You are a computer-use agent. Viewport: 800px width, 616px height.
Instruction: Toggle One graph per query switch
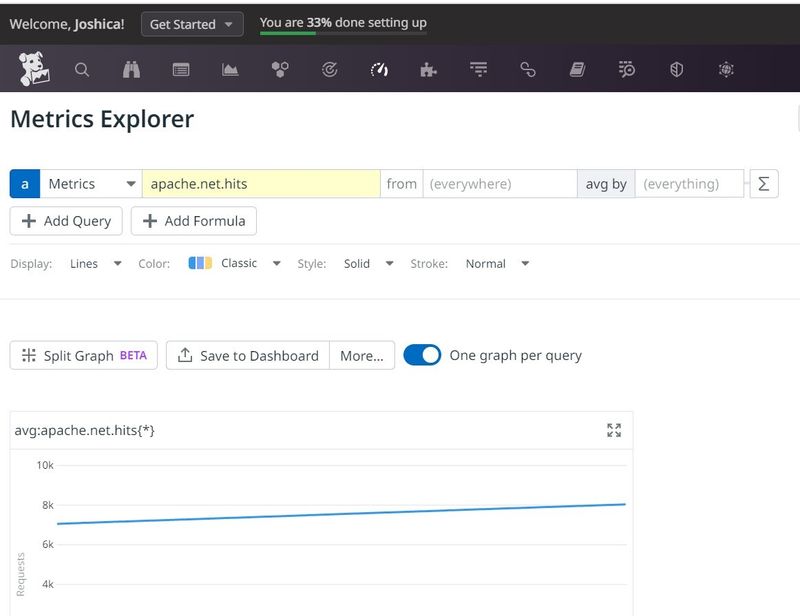[x=422, y=355]
